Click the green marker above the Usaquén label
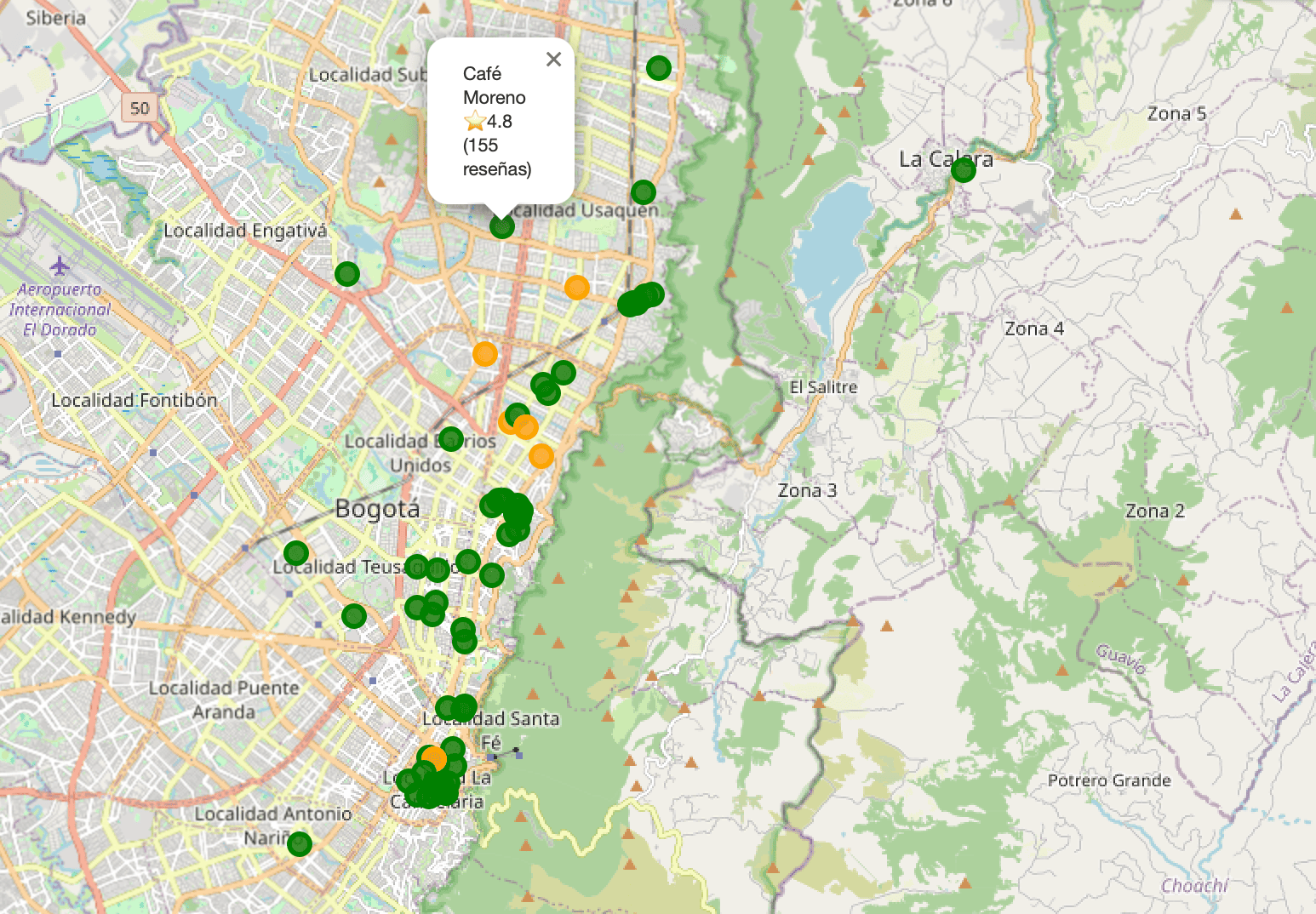The image size is (1316, 914). tap(644, 192)
